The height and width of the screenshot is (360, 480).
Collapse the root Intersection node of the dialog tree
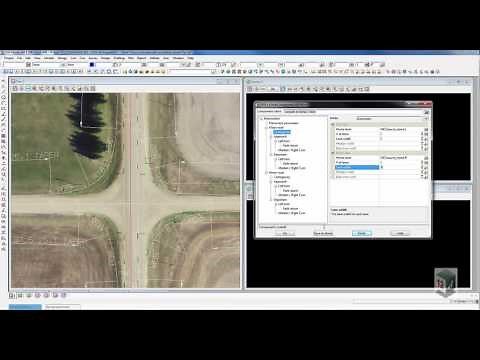click(x=261, y=119)
